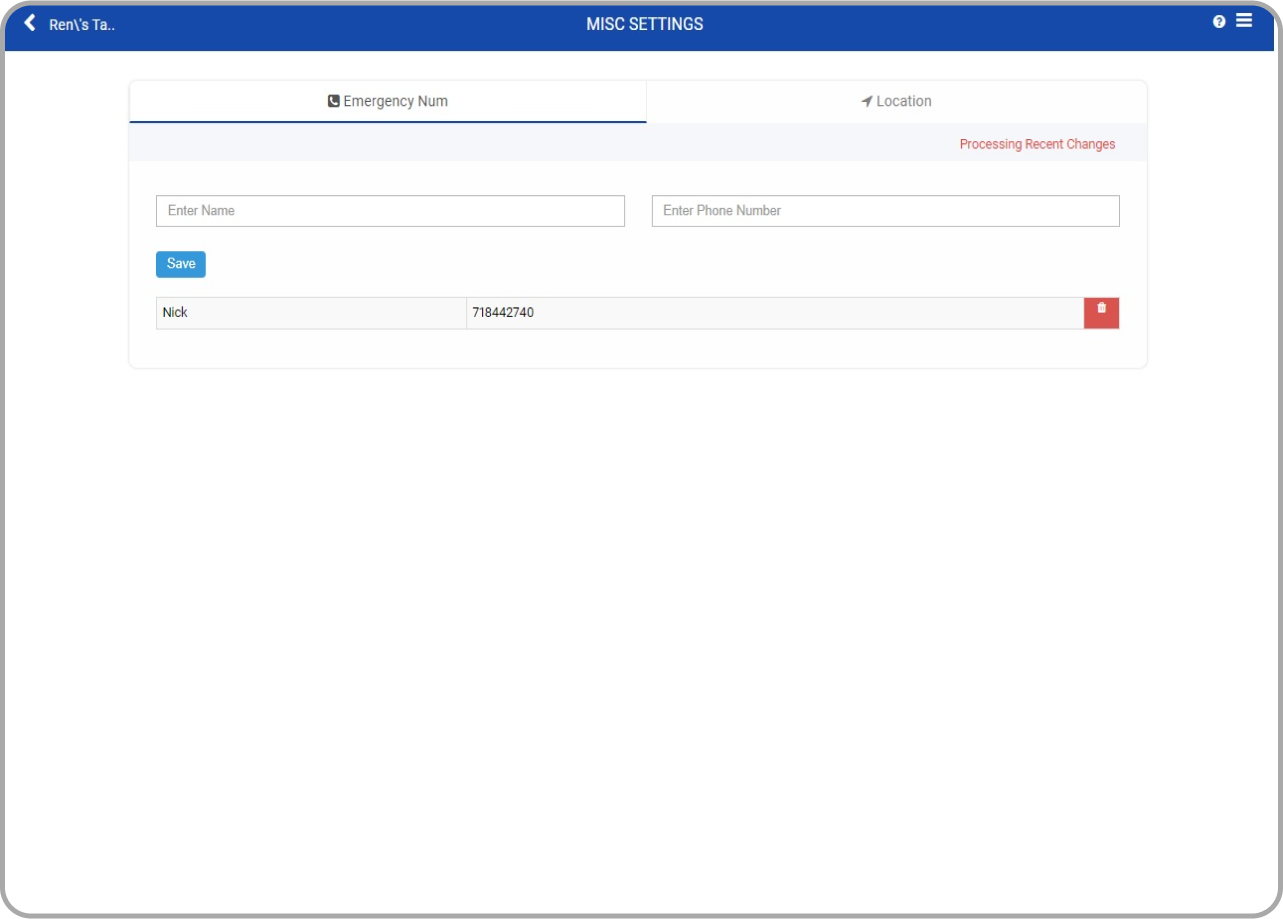Click the Ren's Ta.. device title
This screenshot has height=919, width=1283.
click(82, 24)
